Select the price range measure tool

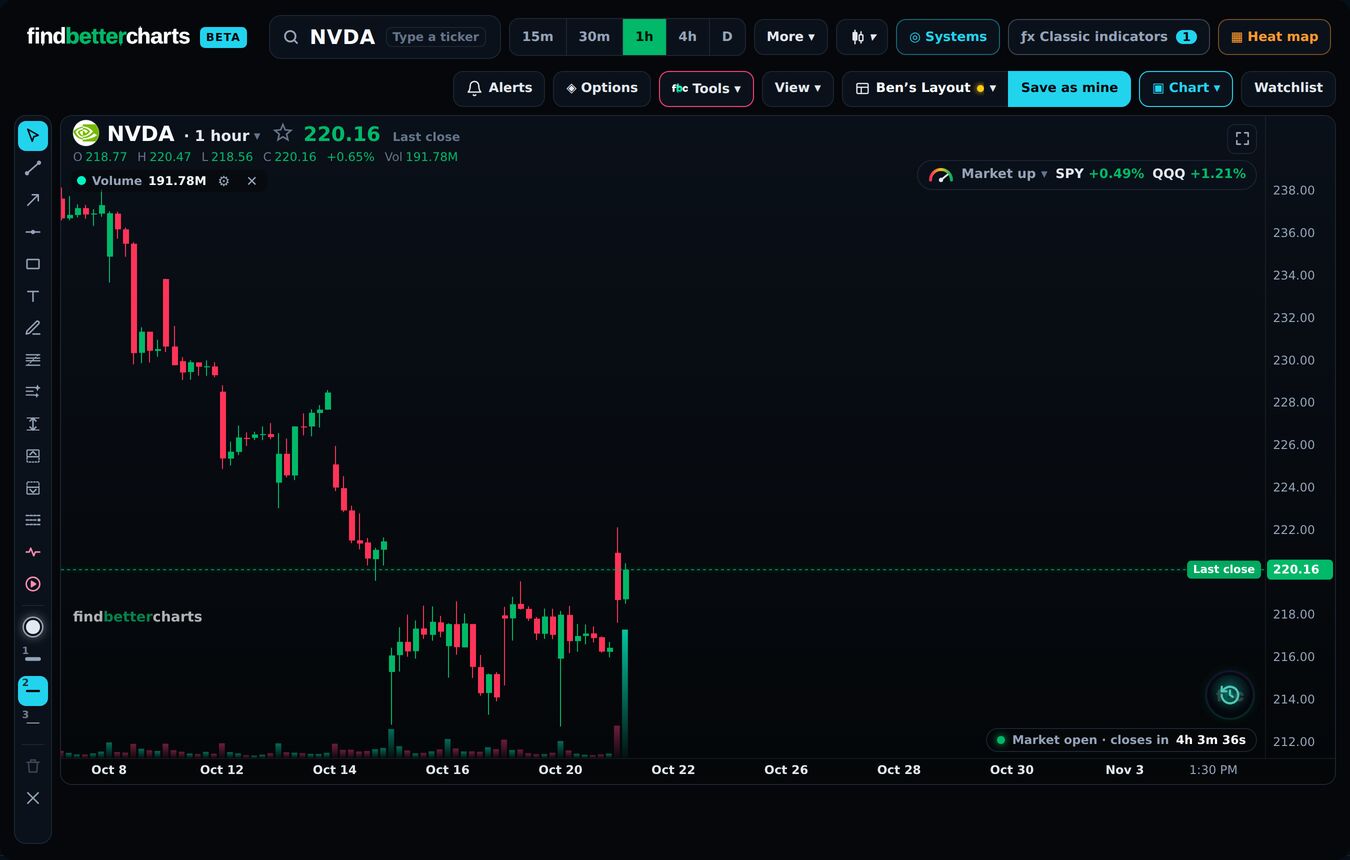click(33, 424)
